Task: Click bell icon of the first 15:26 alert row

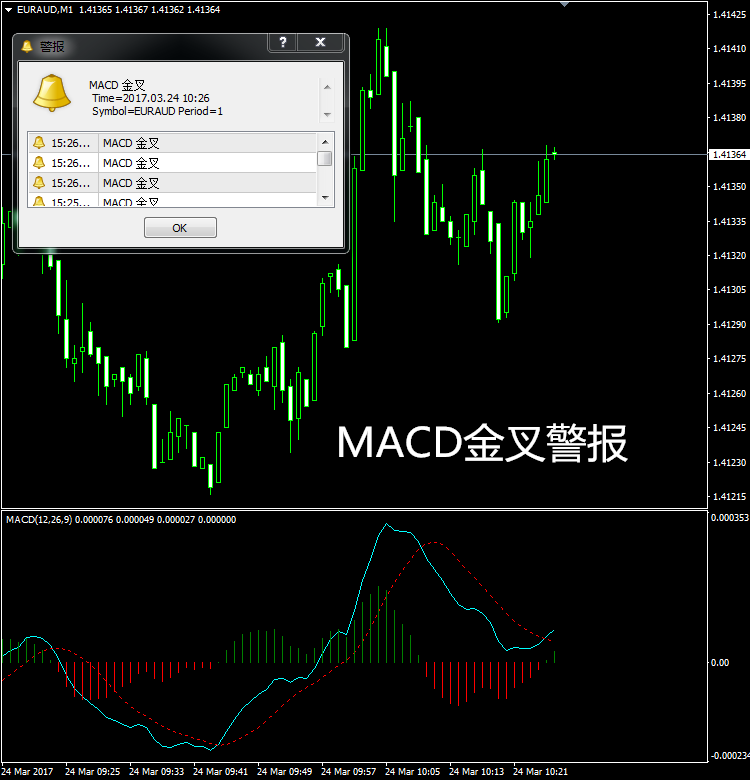Action: 39,143
